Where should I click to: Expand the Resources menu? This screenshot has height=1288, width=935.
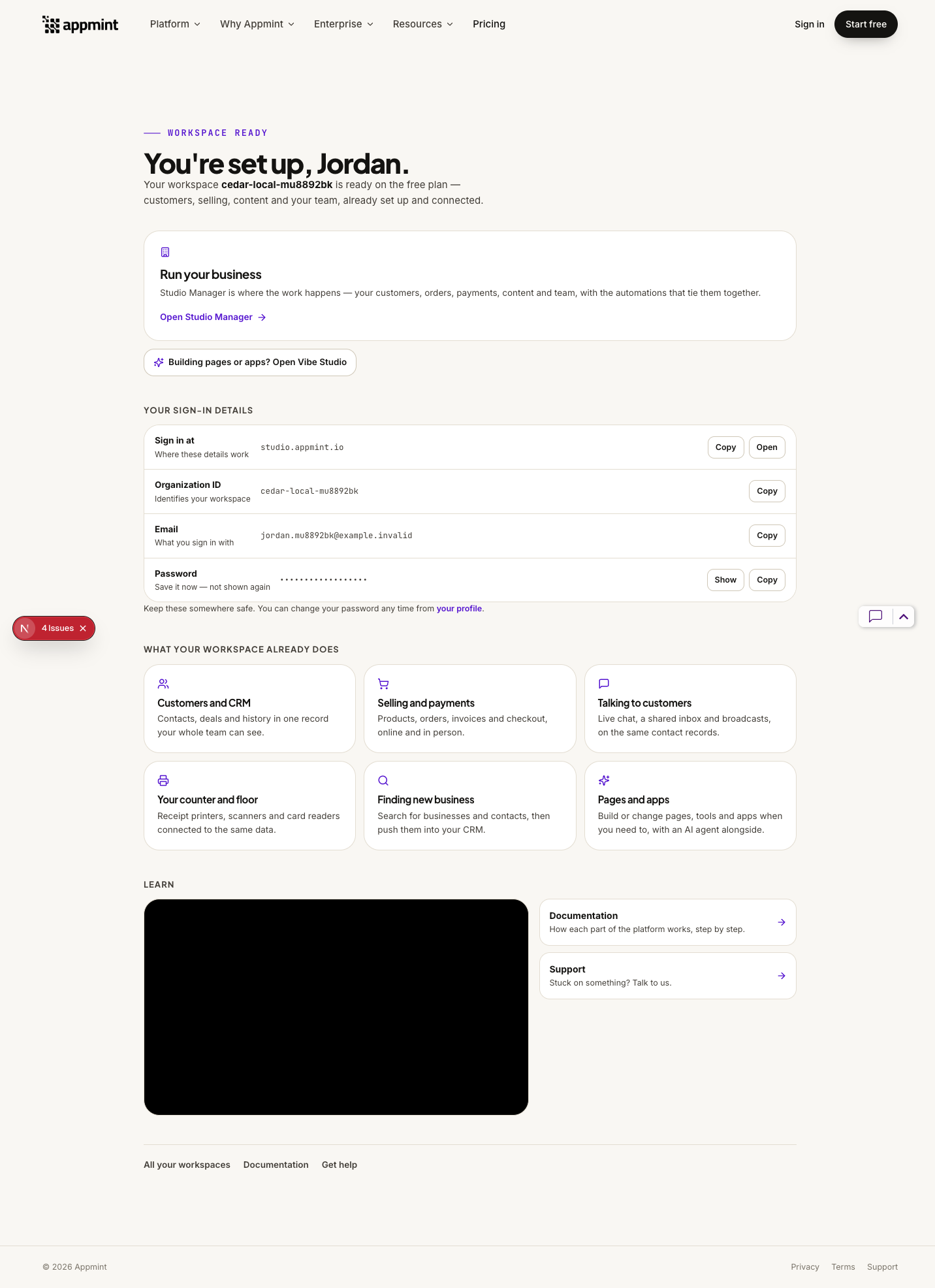[x=422, y=24]
